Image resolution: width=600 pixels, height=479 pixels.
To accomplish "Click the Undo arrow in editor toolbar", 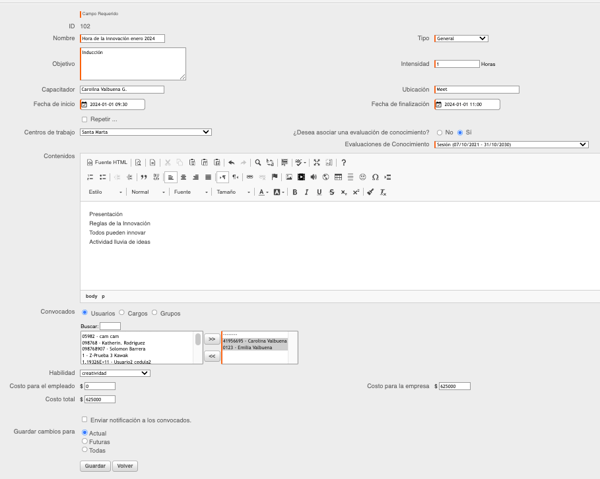I will point(231,162).
